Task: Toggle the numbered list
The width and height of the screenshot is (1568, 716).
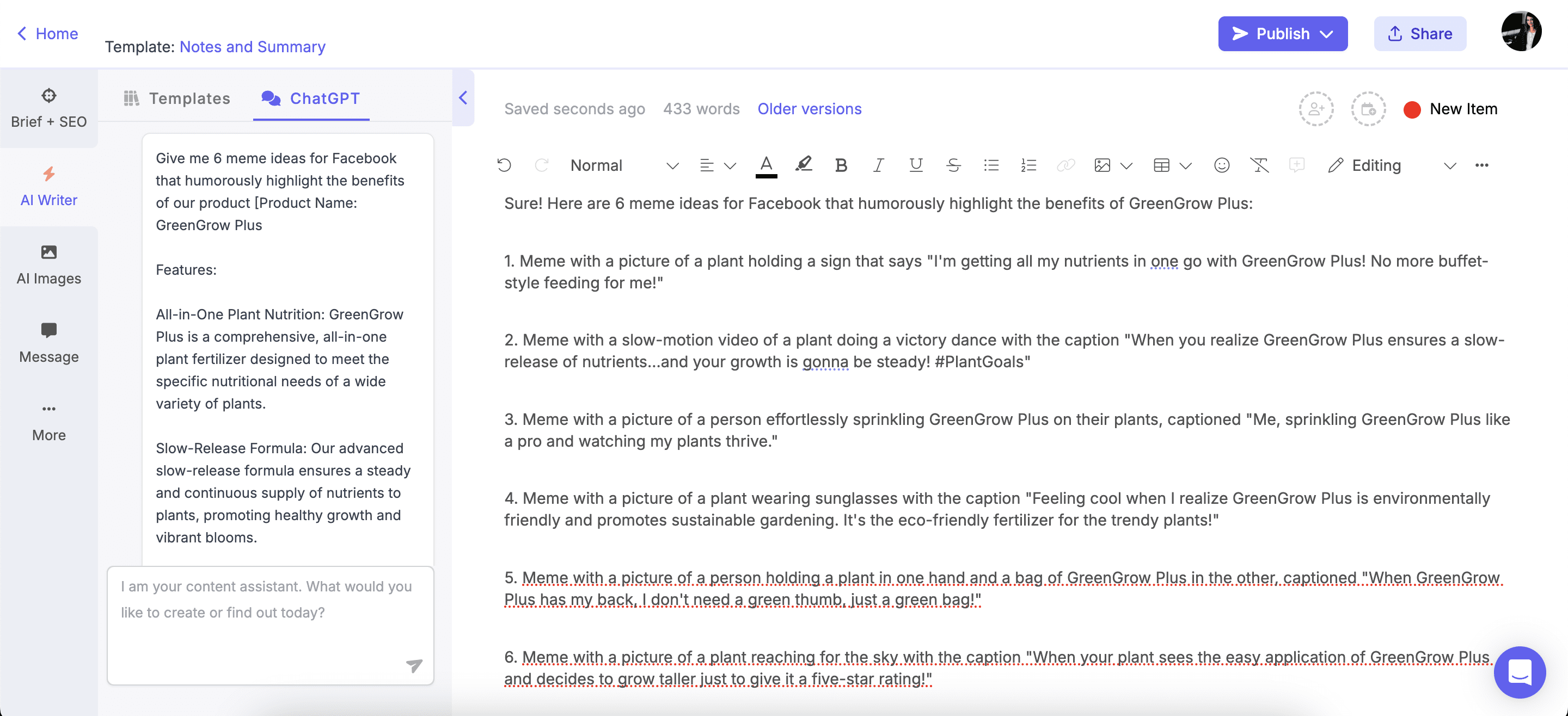Action: (x=1028, y=165)
